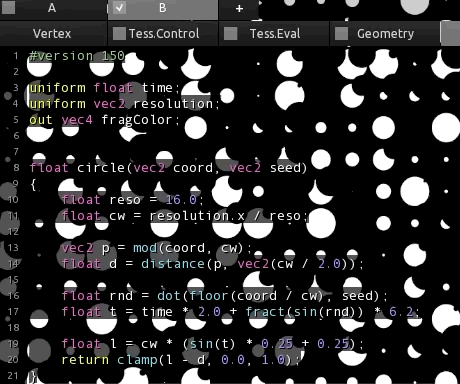Screen dimensions: 460x384
Task: Click 'uniform vec2 resolution;' code line
Action: click(x=124, y=104)
